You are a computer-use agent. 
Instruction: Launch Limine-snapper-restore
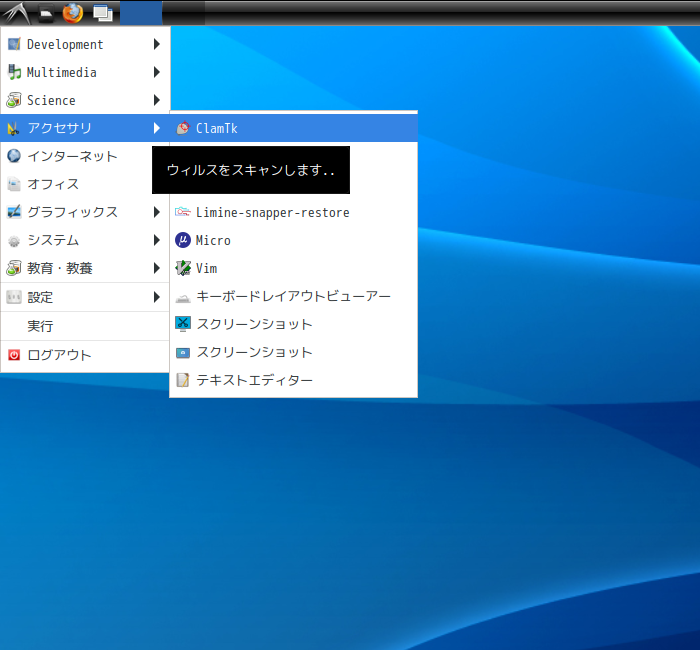pyautogui.click(x=294, y=212)
